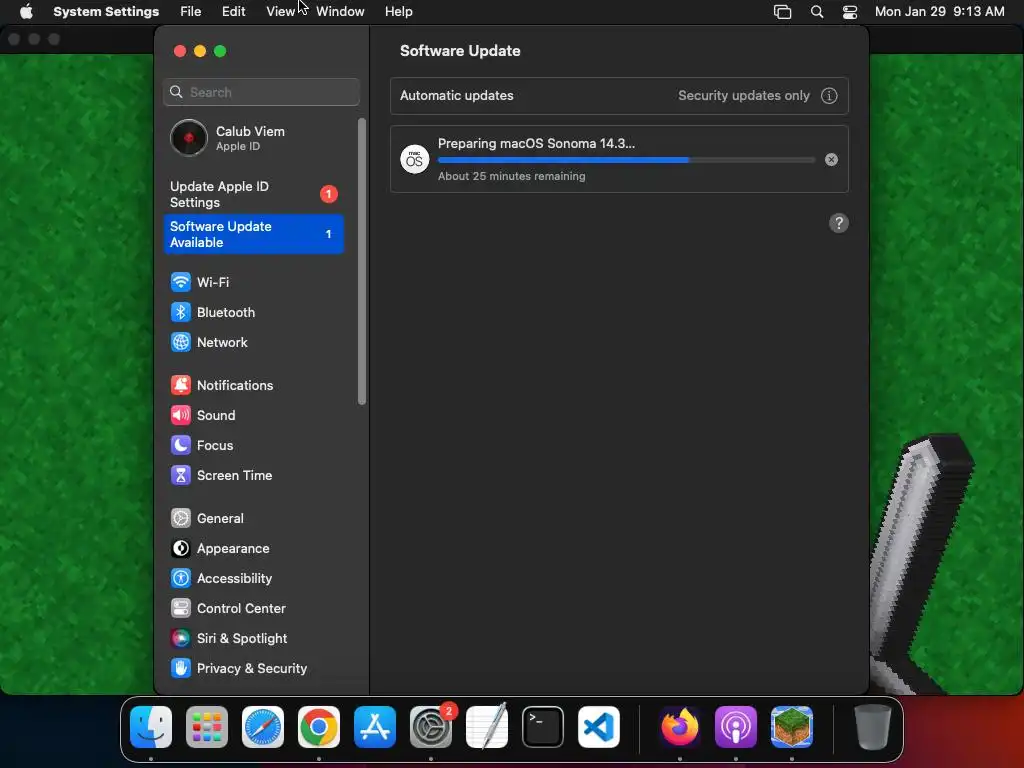Open the File menu

coord(191,12)
